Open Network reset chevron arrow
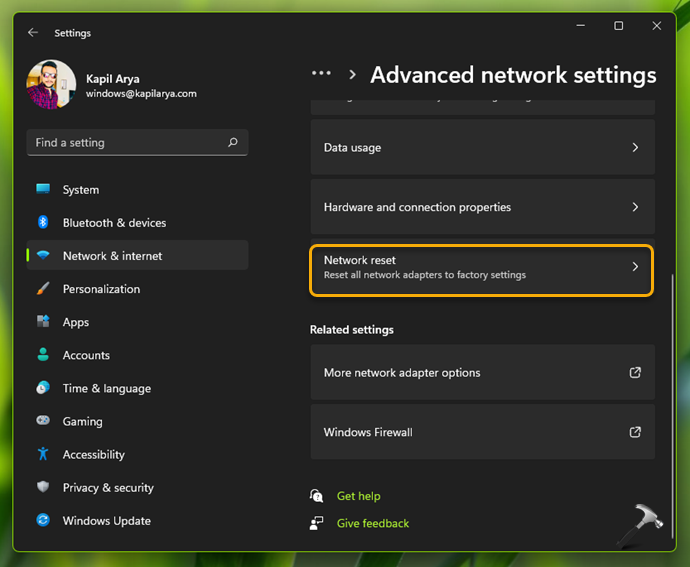Screen dimensions: 690x567 tap(635, 267)
